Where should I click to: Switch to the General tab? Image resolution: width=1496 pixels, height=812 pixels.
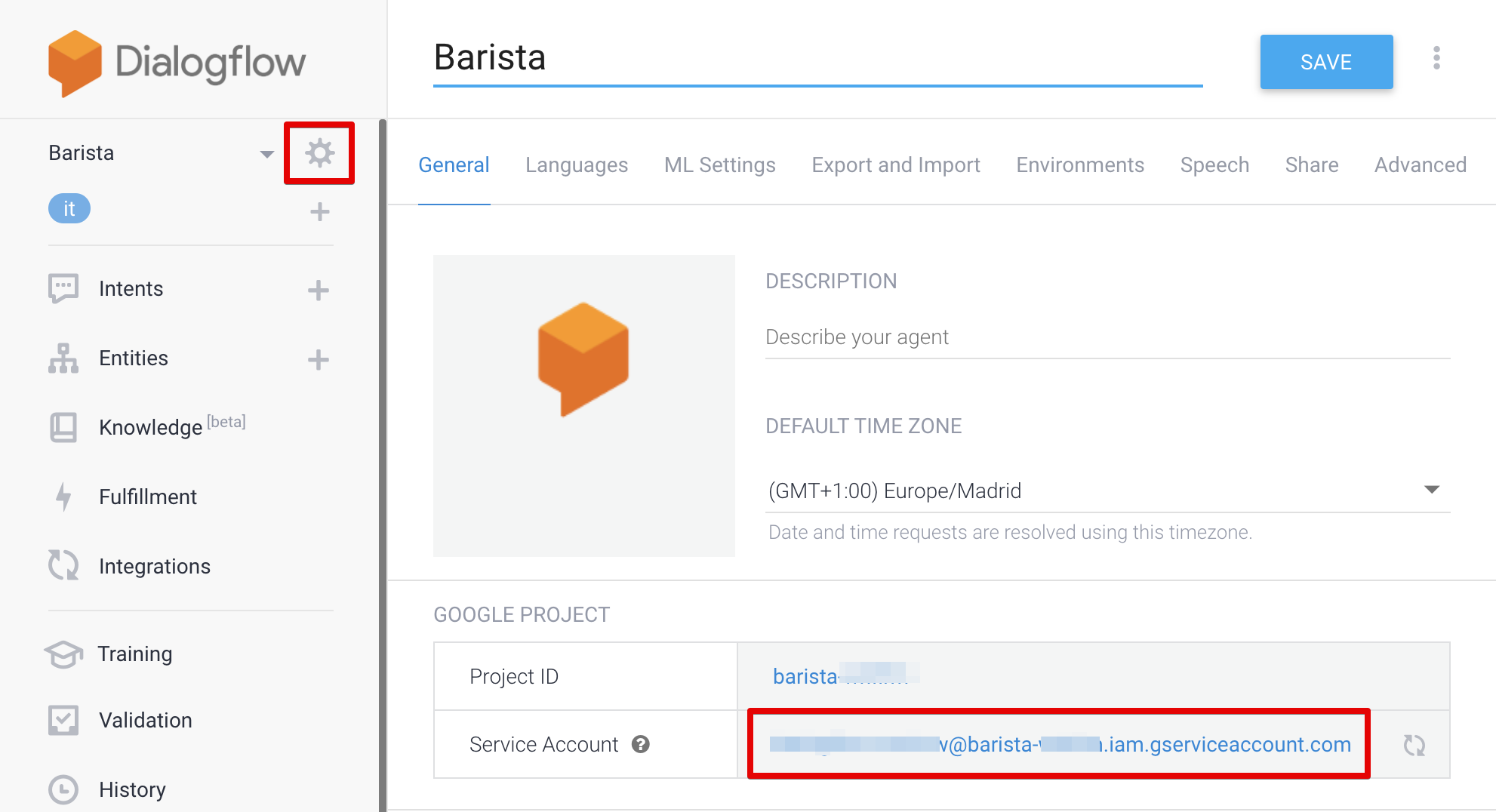pyautogui.click(x=454, y=165)
